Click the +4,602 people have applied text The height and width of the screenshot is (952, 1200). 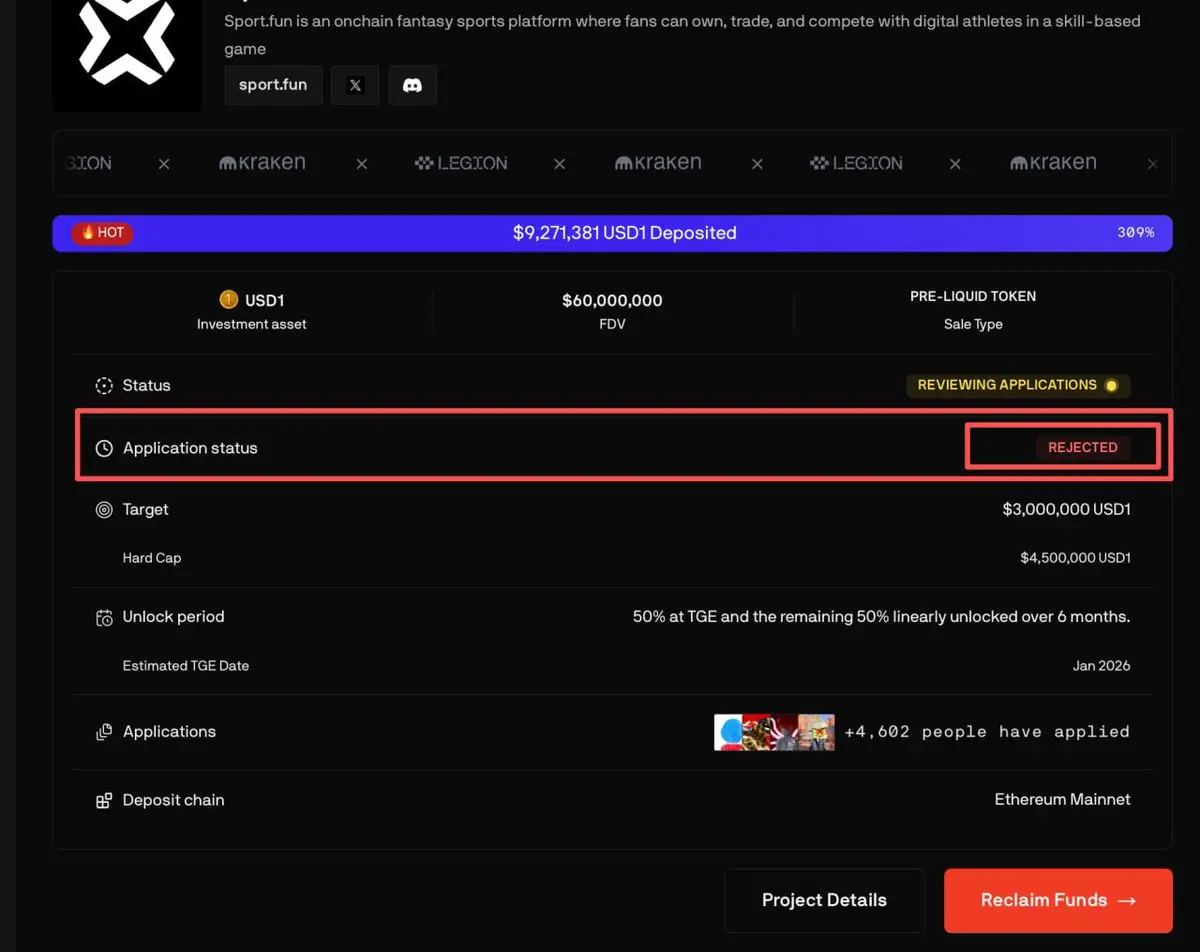(987, 732)
